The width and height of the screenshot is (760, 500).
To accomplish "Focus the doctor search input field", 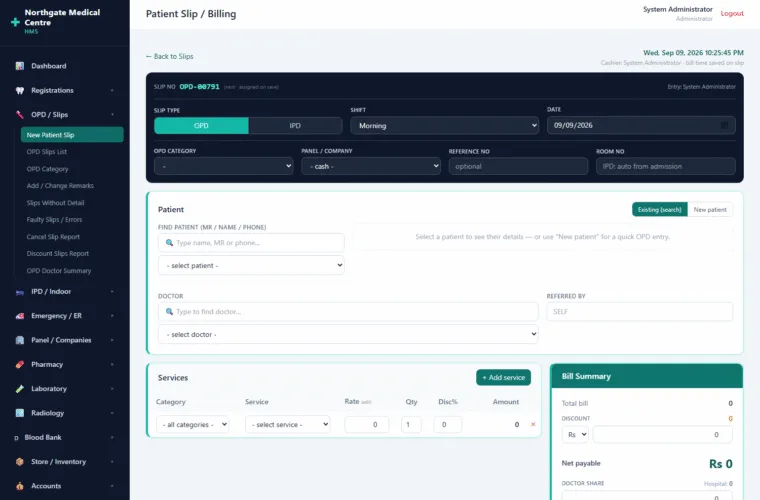I will pyautogui.click(x=348, y=312).
